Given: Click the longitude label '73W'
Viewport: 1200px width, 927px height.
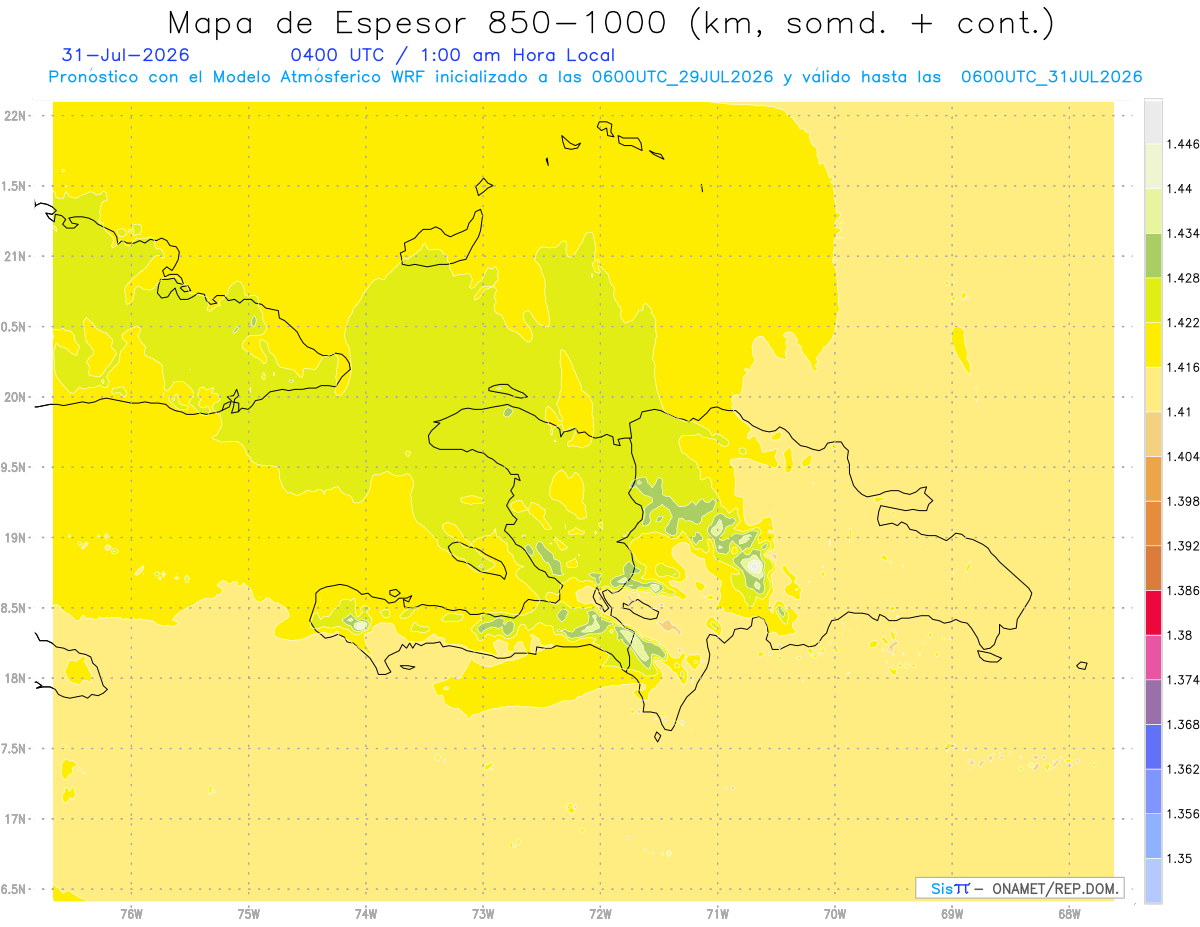Looking at the screenshot, I should coord(483,913).
